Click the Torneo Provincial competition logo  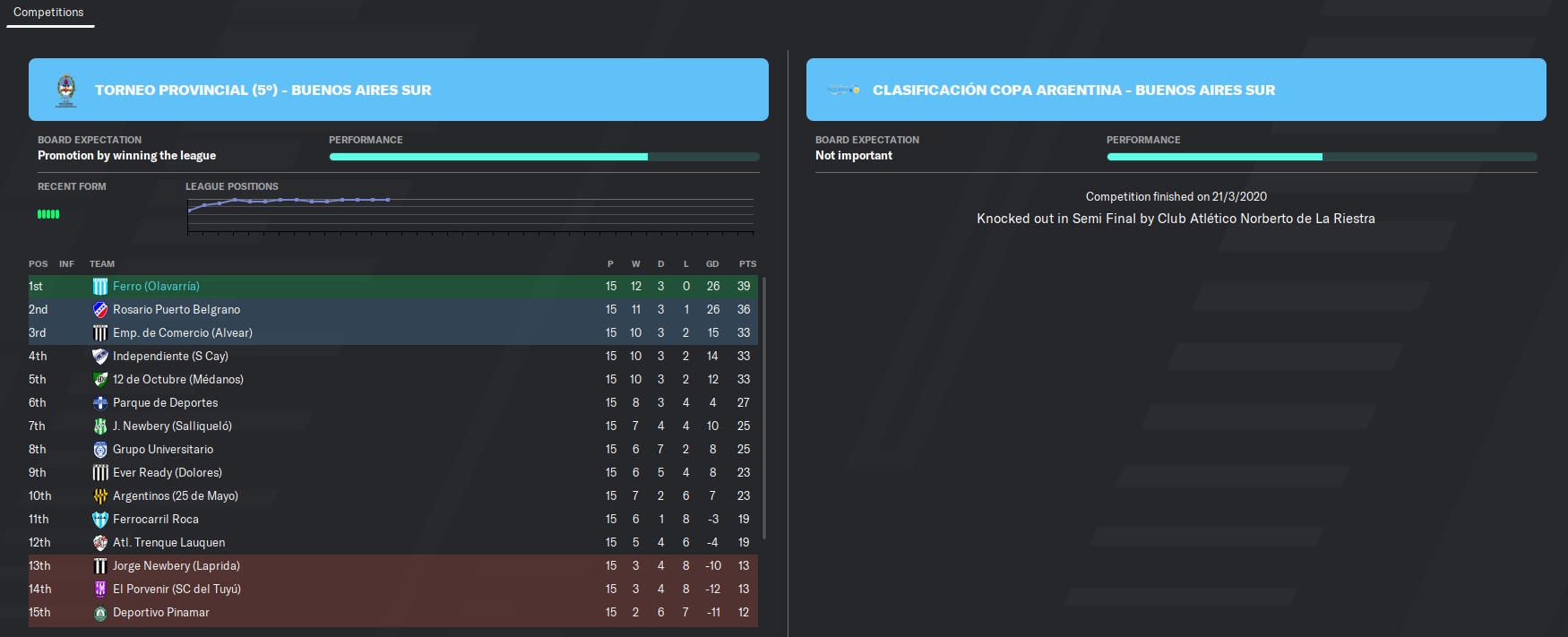[66, 90]
